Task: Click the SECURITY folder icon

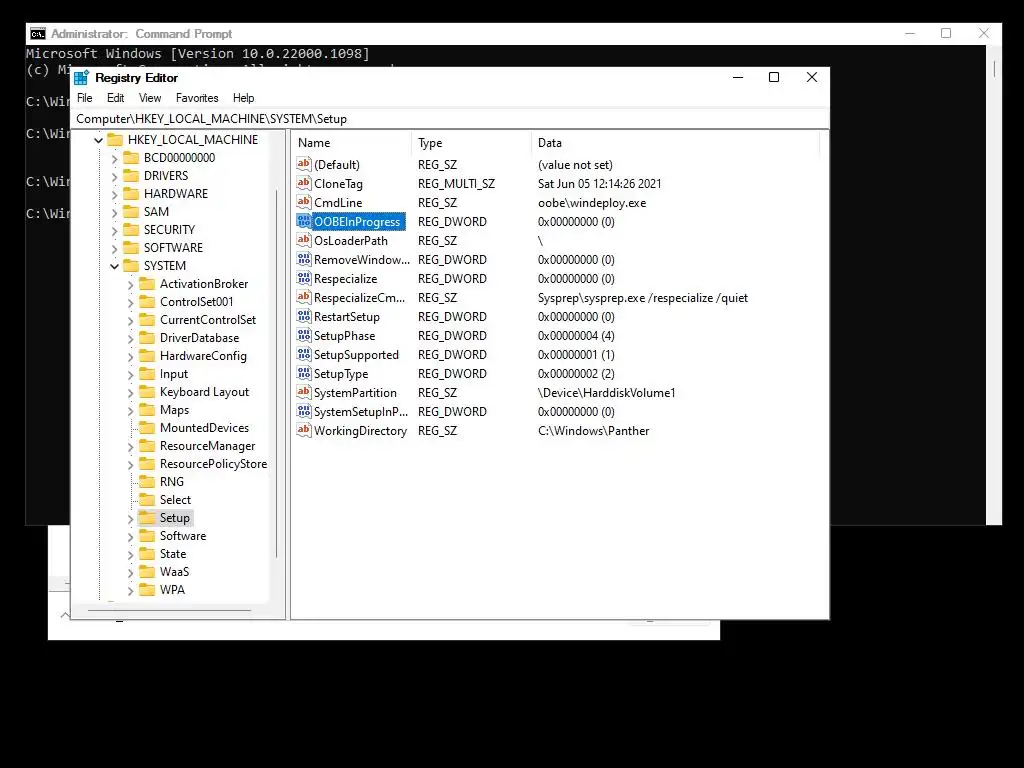Action: point(131,229)
